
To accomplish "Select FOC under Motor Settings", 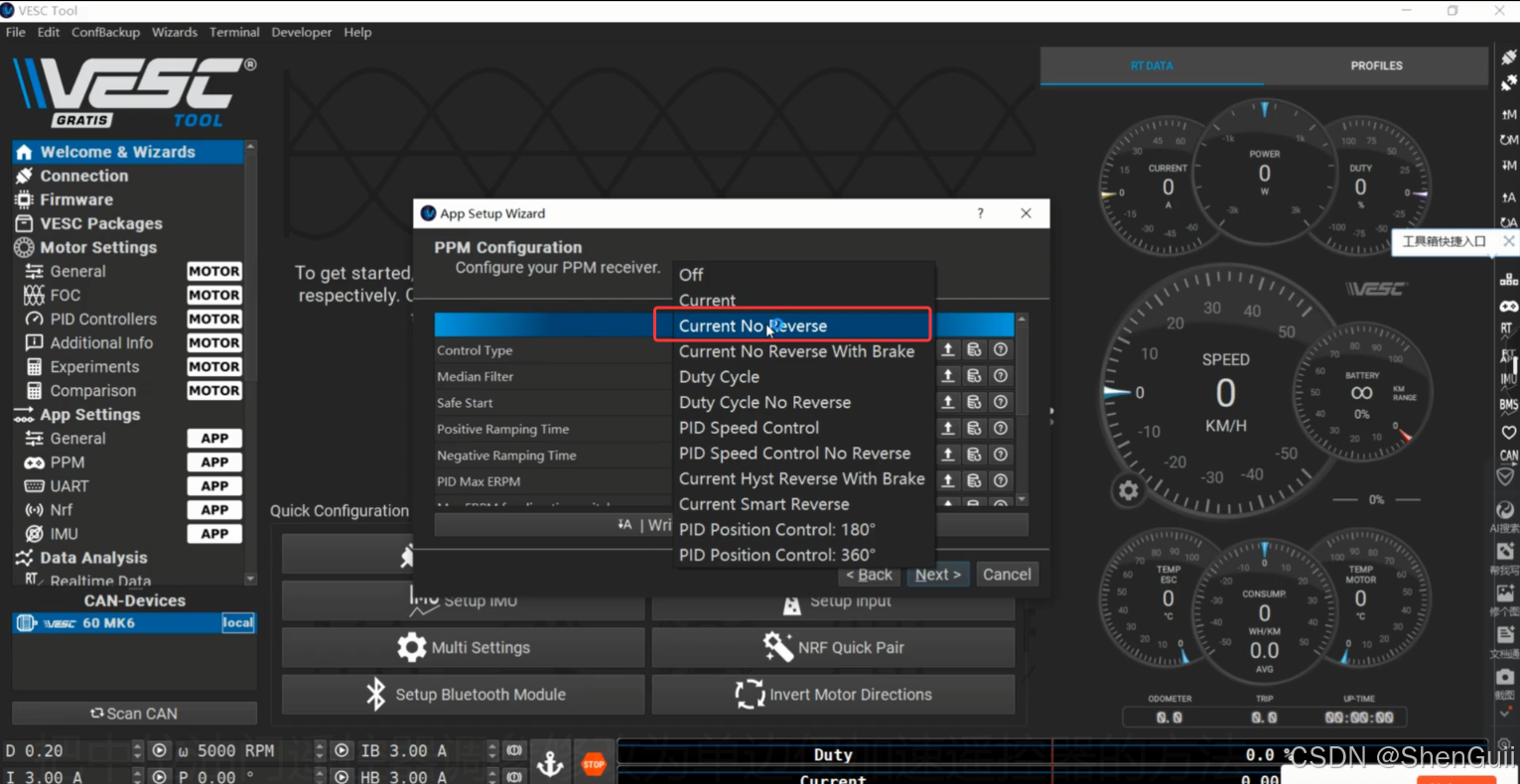I will [x=127, y=295].
